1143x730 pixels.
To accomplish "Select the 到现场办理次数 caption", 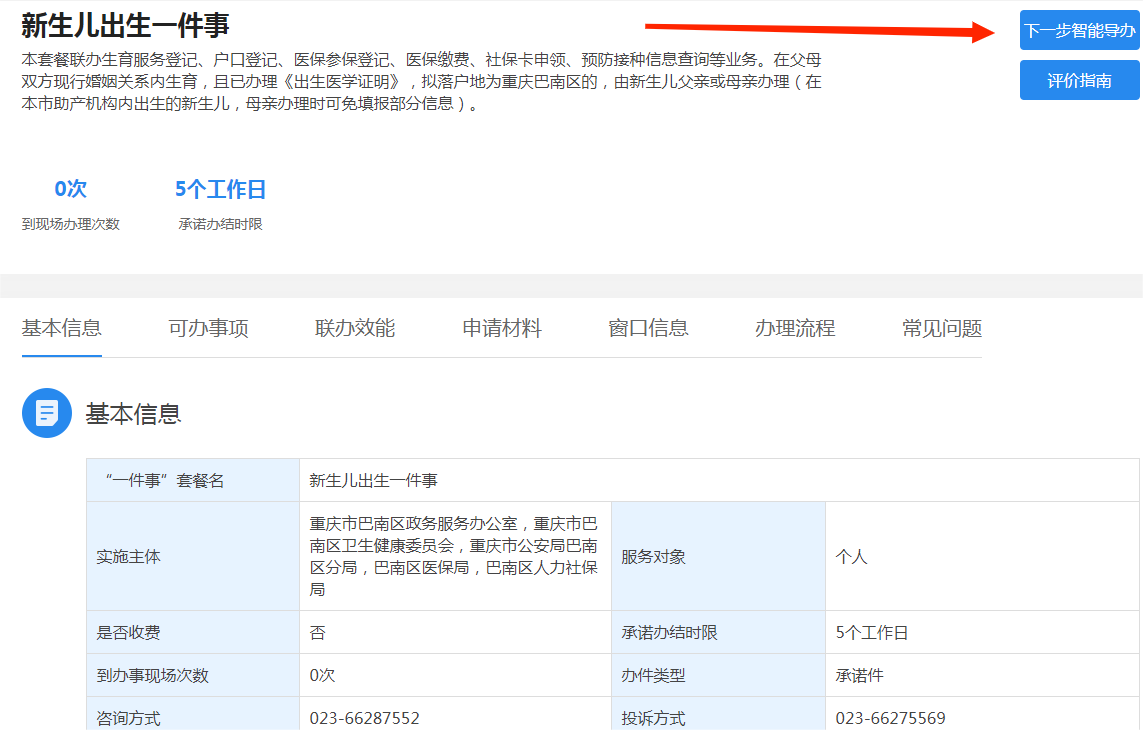I will (x=71, y=224).
